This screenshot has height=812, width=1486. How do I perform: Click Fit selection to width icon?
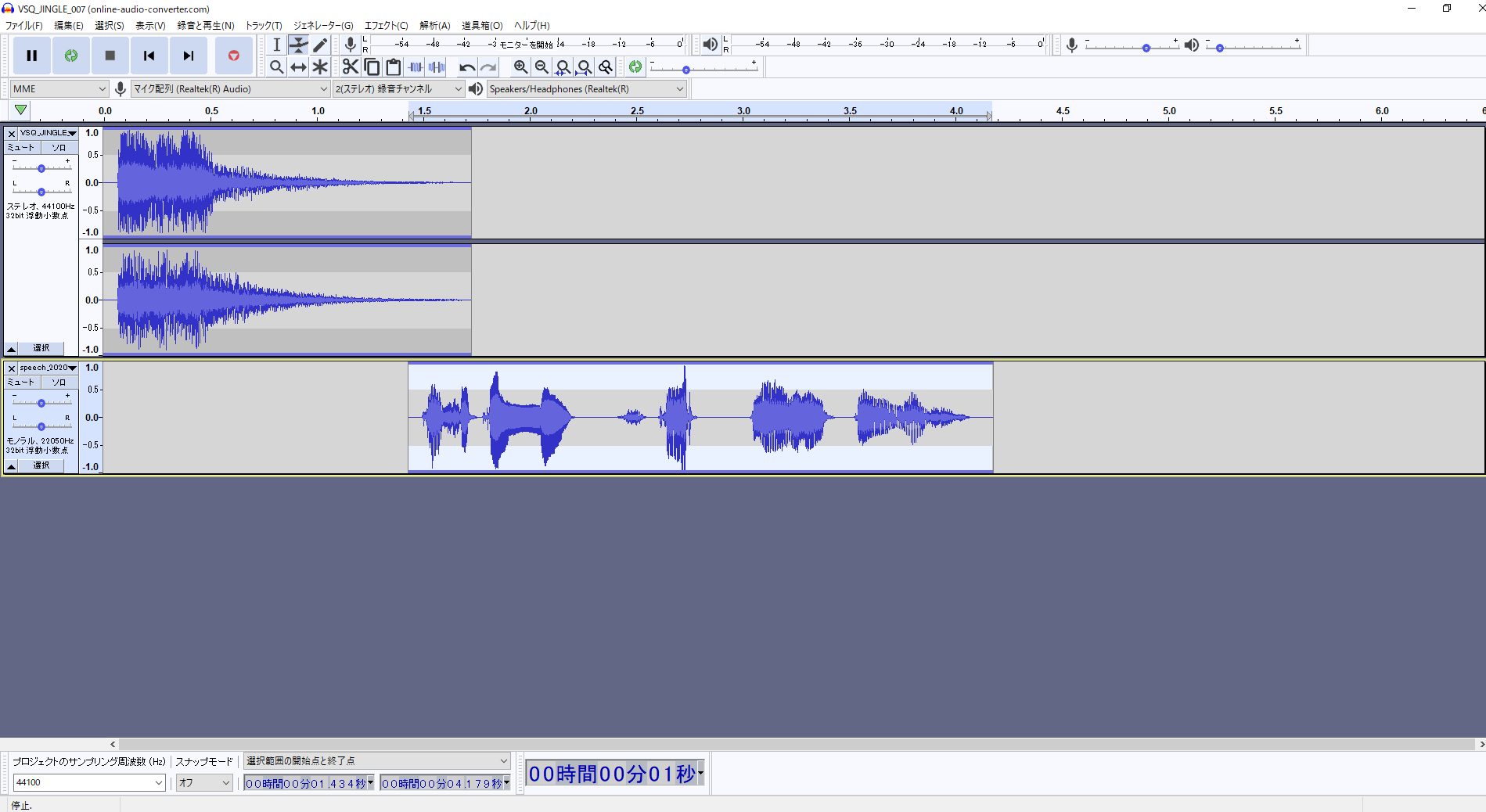(x=563, y=67)
